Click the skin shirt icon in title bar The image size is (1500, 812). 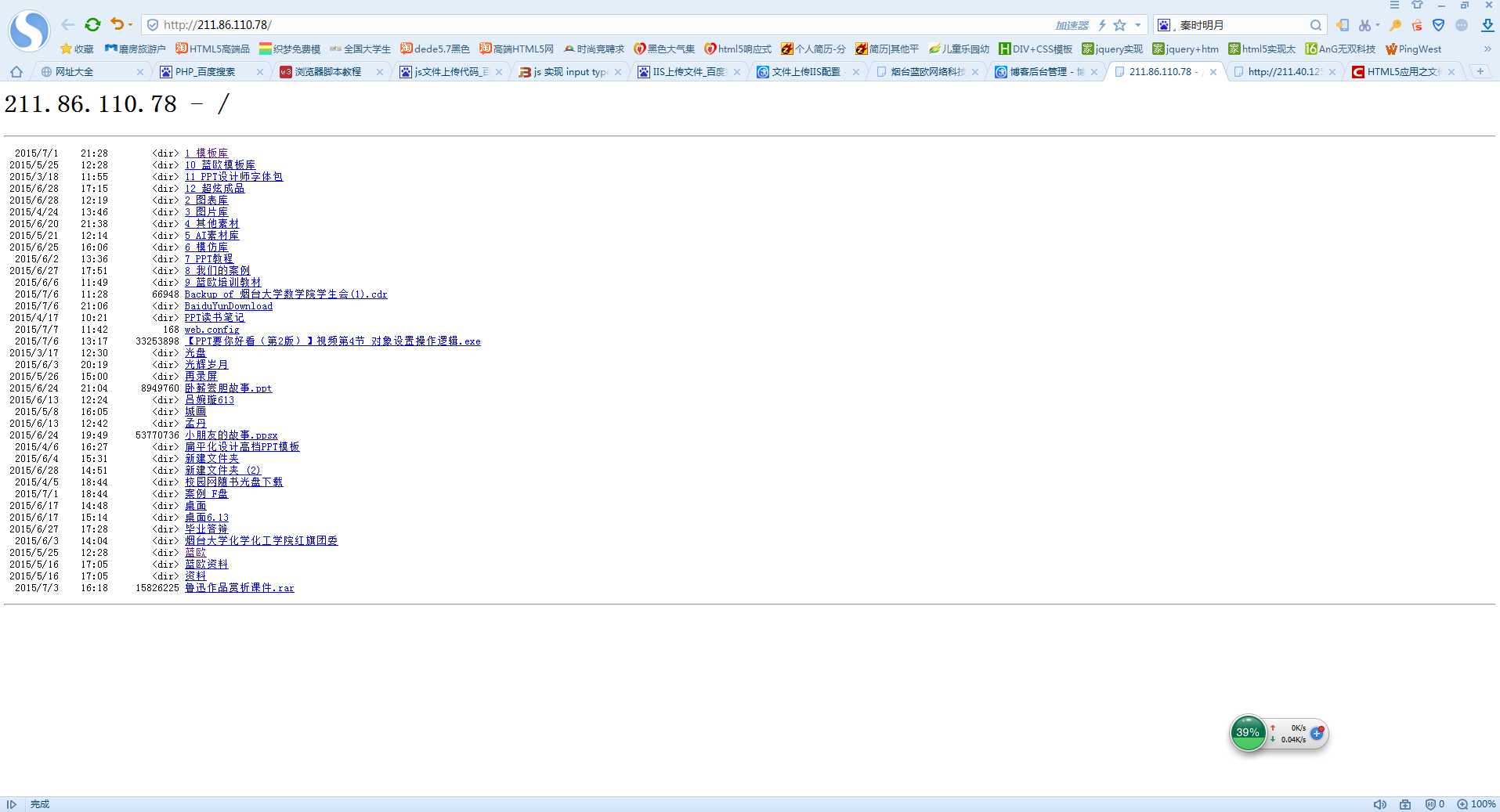tap(1417, 5)
